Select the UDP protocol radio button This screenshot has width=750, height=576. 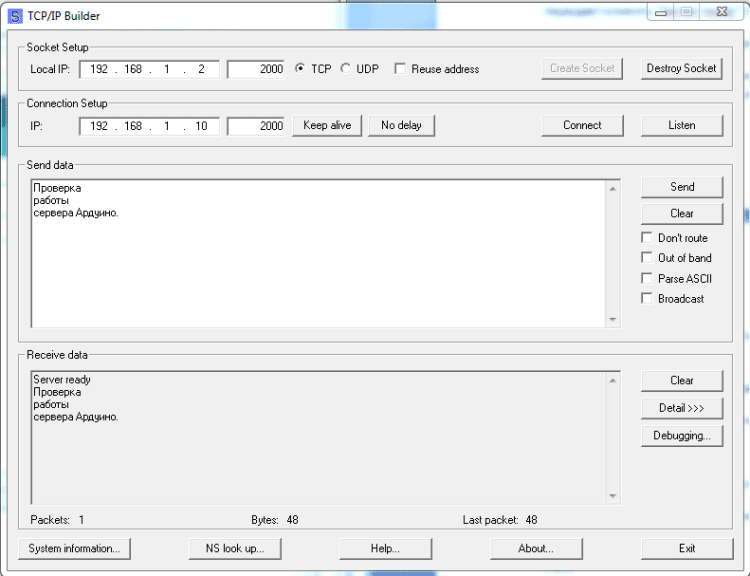[x=345, y=68]
